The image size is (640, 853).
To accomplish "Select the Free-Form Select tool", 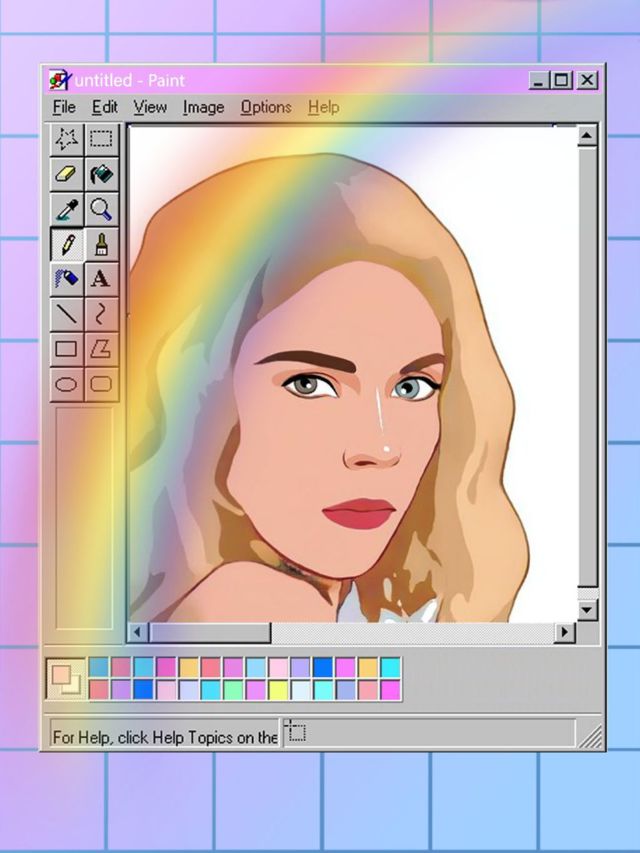I will click(x=67, y=139).
